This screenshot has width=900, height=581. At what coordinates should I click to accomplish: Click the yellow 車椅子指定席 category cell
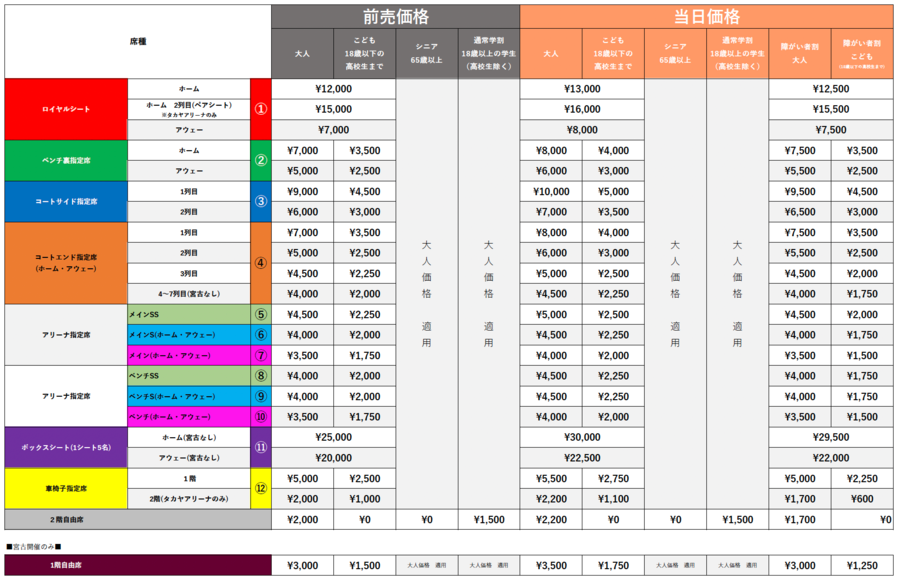pyautogui.click(x=66, y=488)
